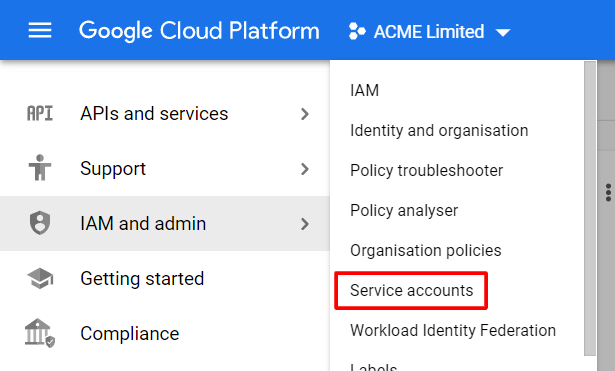
Task: Select Organisation policies submenu entry
Action: (x=426, y=251)
